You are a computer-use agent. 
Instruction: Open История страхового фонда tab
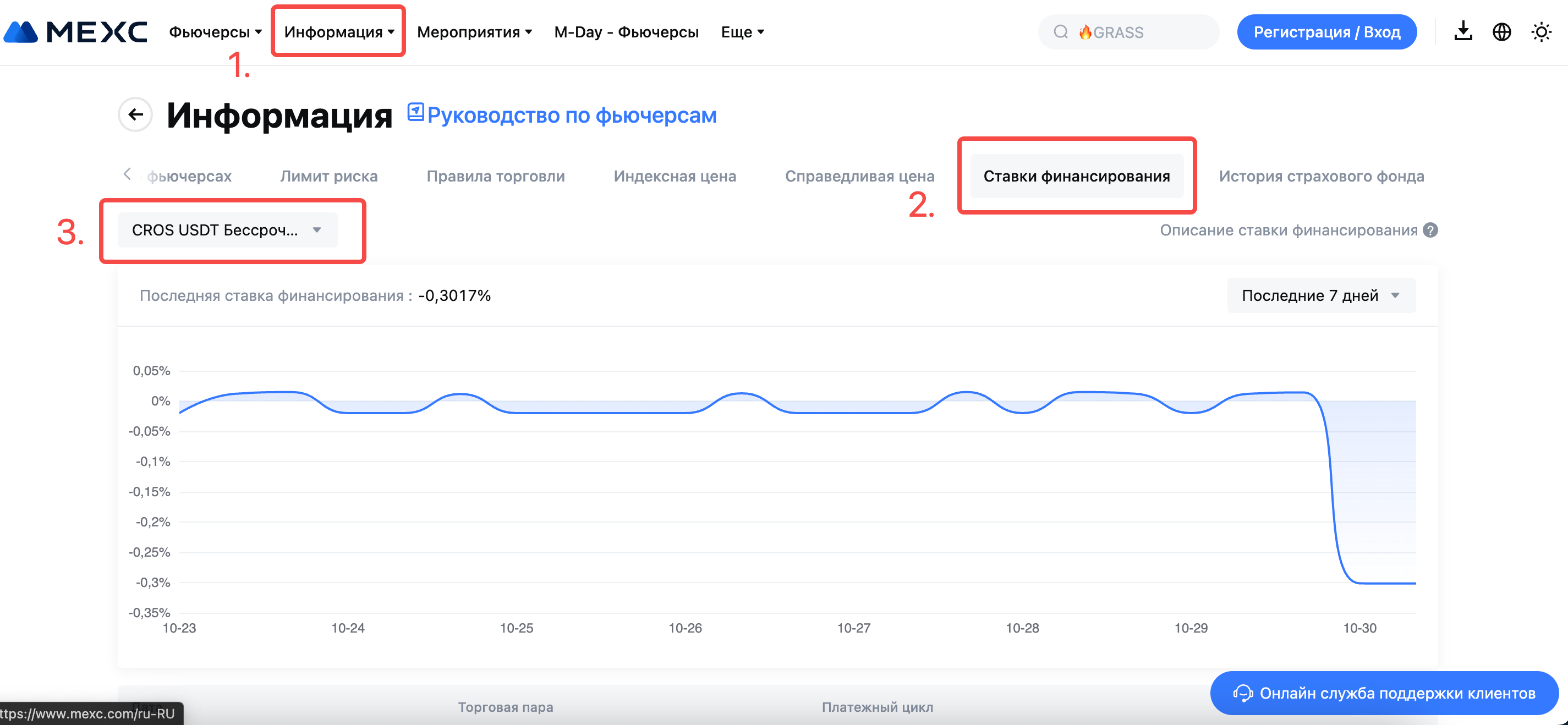coord(1321,176)
